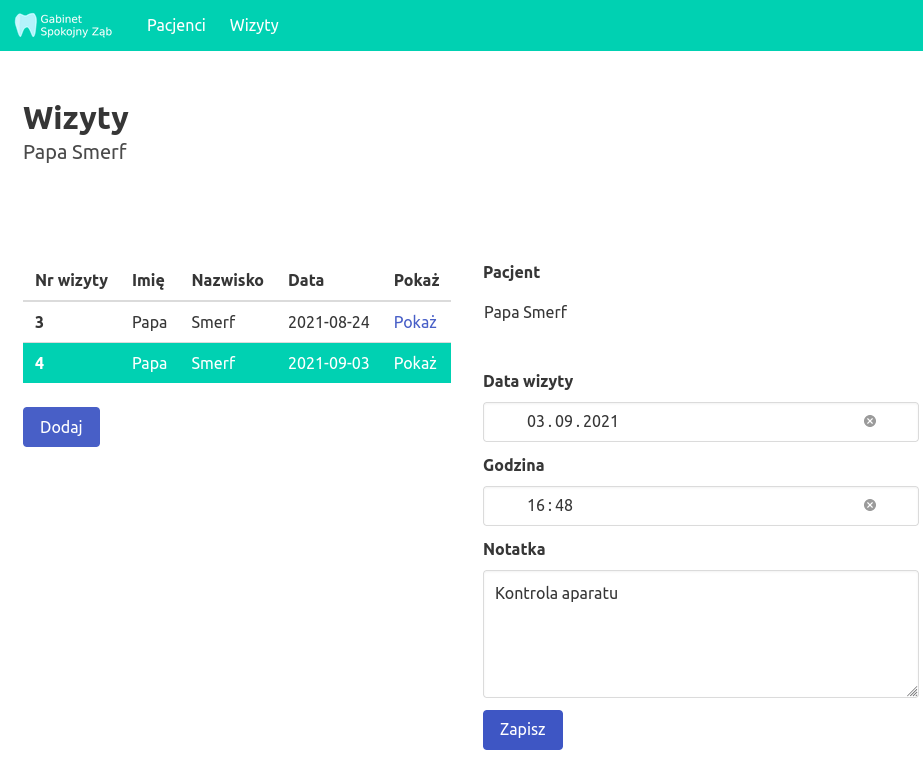Clear the Godzina time field
This screenshot has height=764, width=923.
pyautogui.click(x=869, y=506)
